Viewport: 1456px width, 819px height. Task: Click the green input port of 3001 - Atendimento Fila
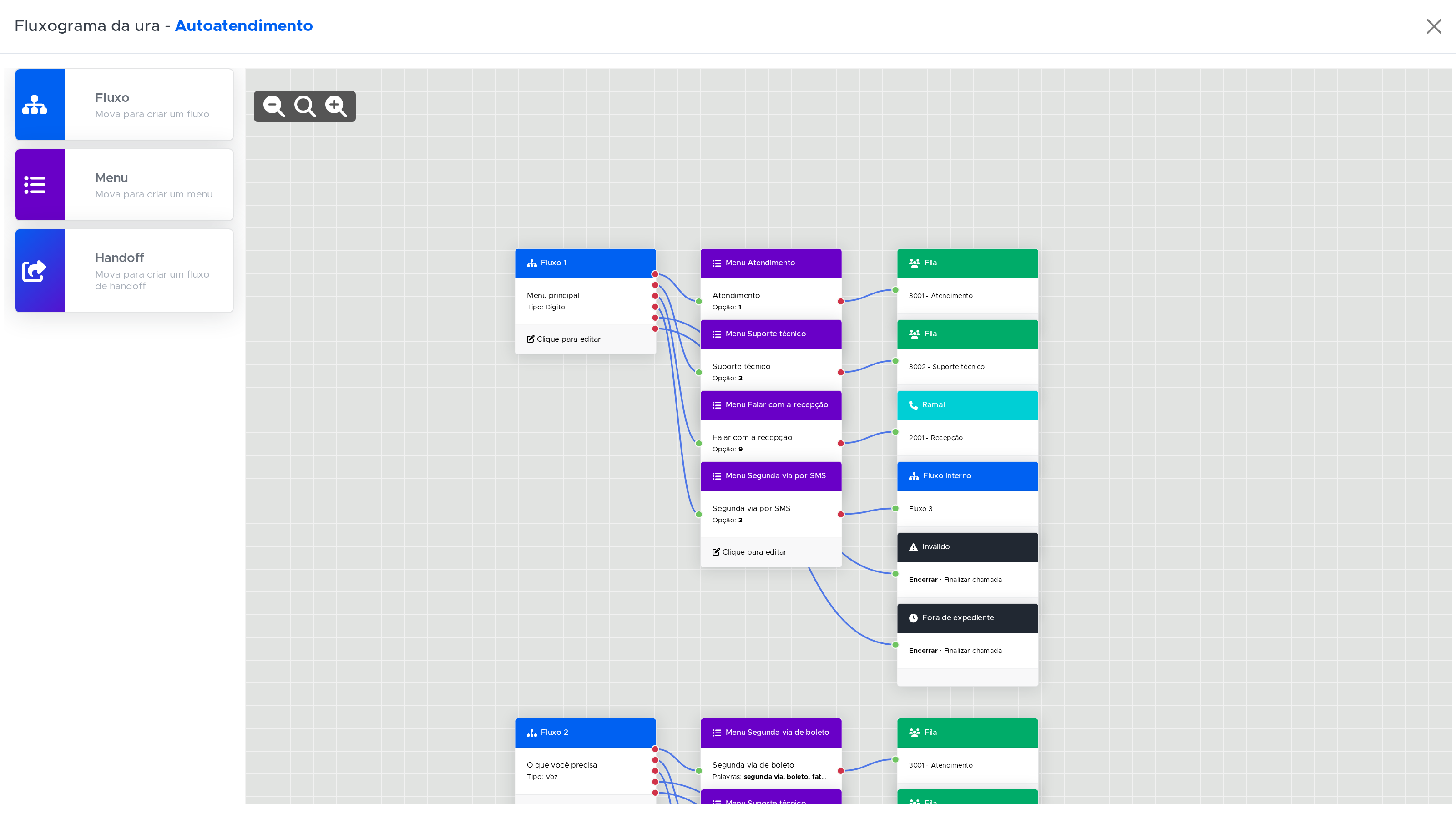tap(896, 291)
